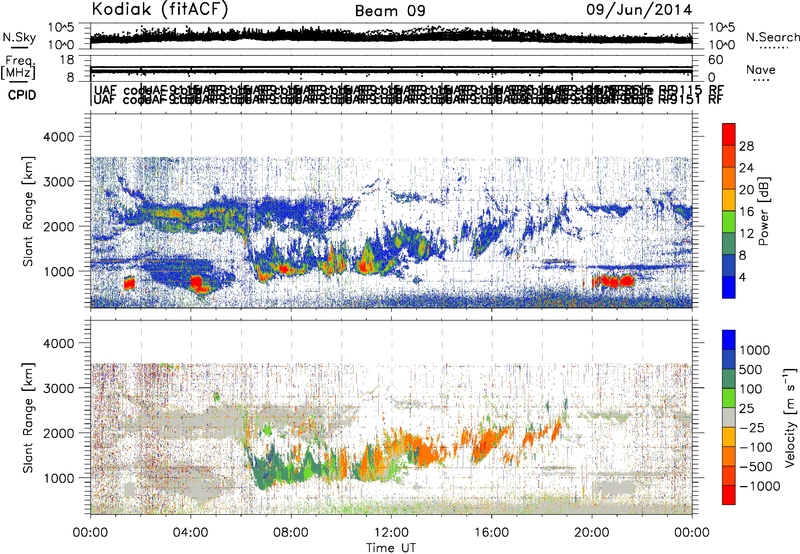Click the "16" tick on power colorbar
The image size is (800, 554).
click(x=746, y=212)
